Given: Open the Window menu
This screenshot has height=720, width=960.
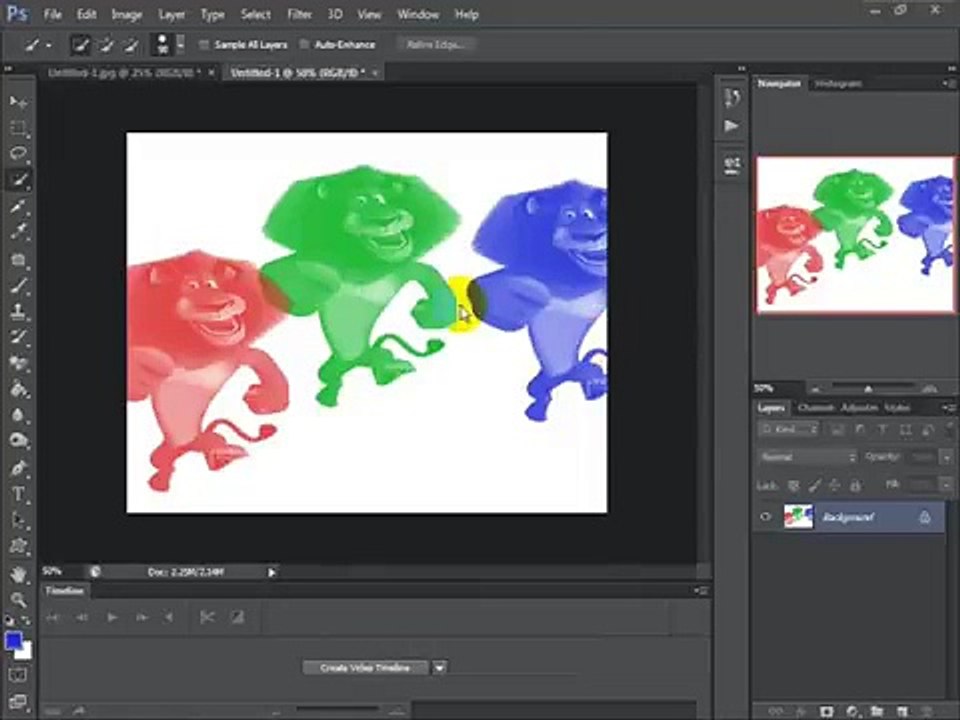Looking at the screenshot, I should point(418,14).
